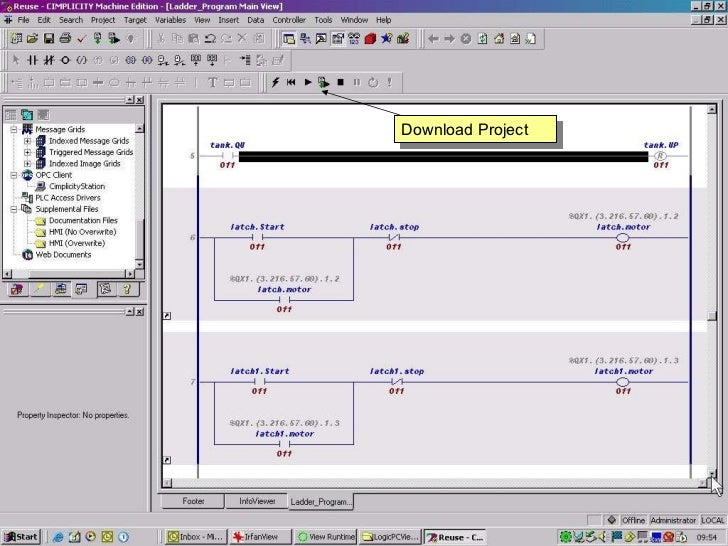Click the Print icon in toolbar

pos(65,39)
